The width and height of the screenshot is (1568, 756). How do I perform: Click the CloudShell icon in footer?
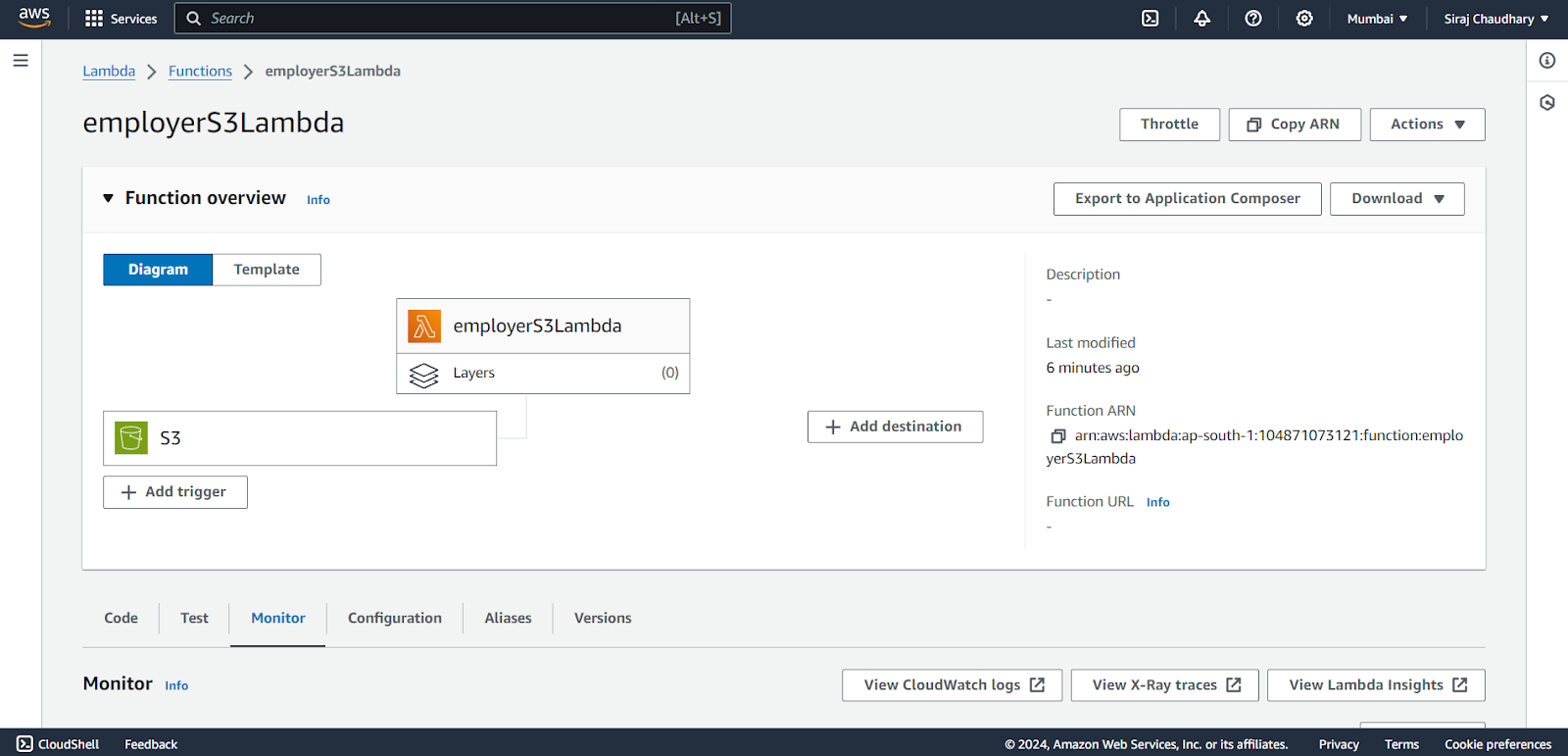coord(25,744)
